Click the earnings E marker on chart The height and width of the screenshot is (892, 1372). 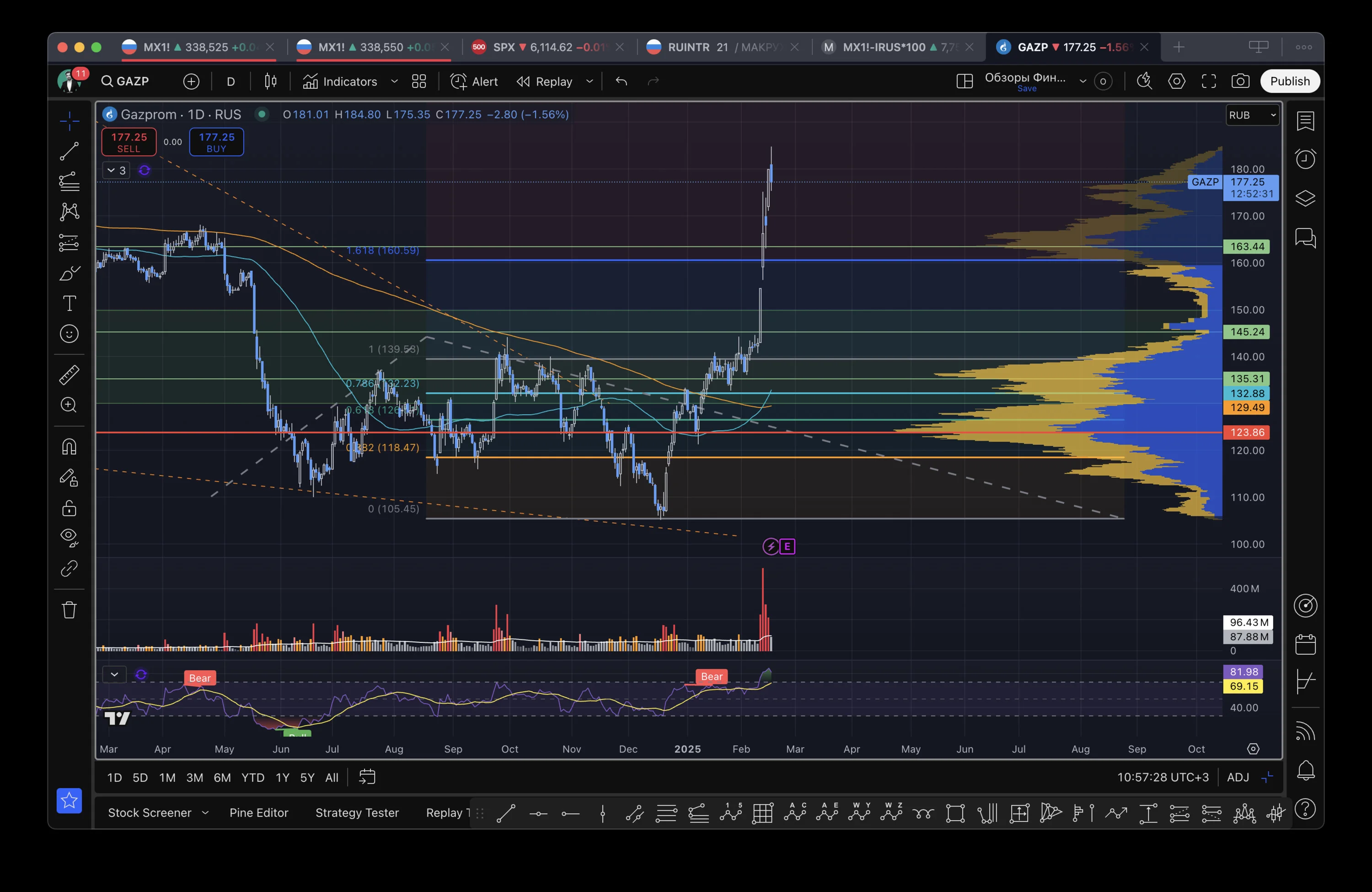tap(788, 546)
